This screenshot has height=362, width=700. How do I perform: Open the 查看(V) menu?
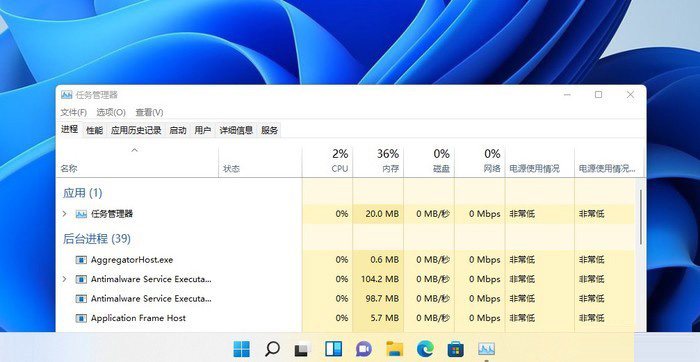150,112
